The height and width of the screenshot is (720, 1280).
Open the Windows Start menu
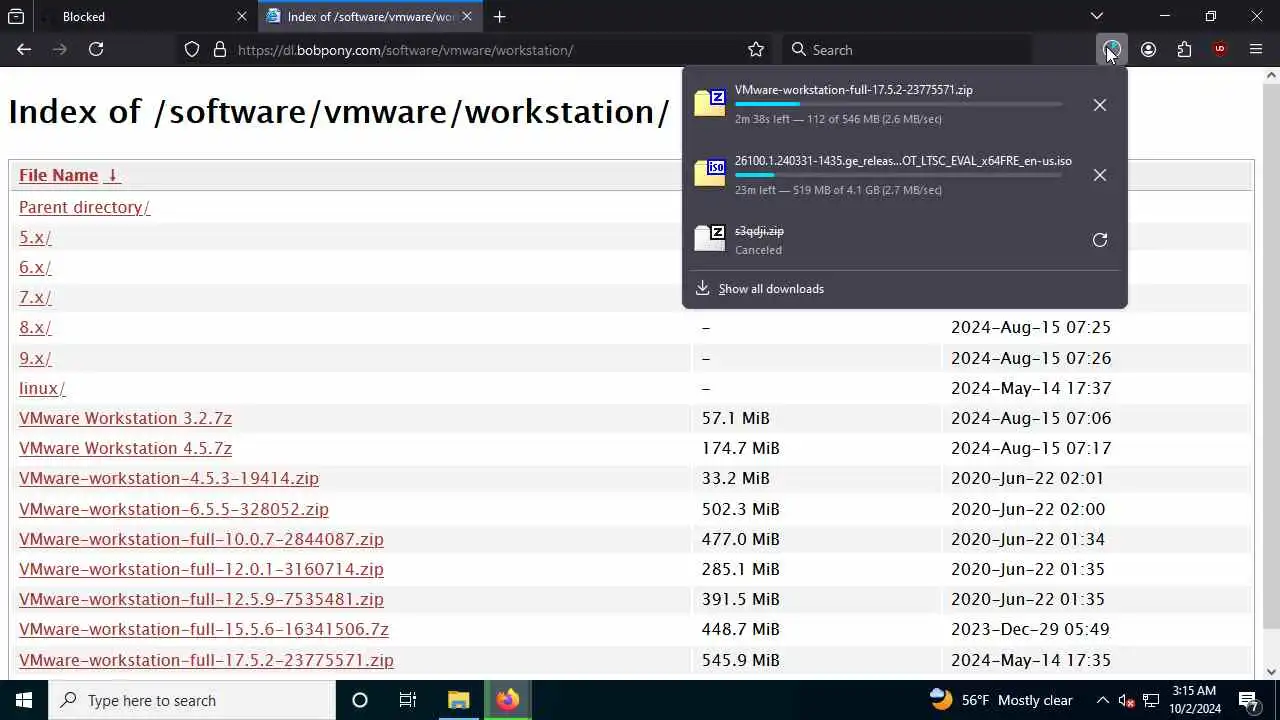pos(24,700)
